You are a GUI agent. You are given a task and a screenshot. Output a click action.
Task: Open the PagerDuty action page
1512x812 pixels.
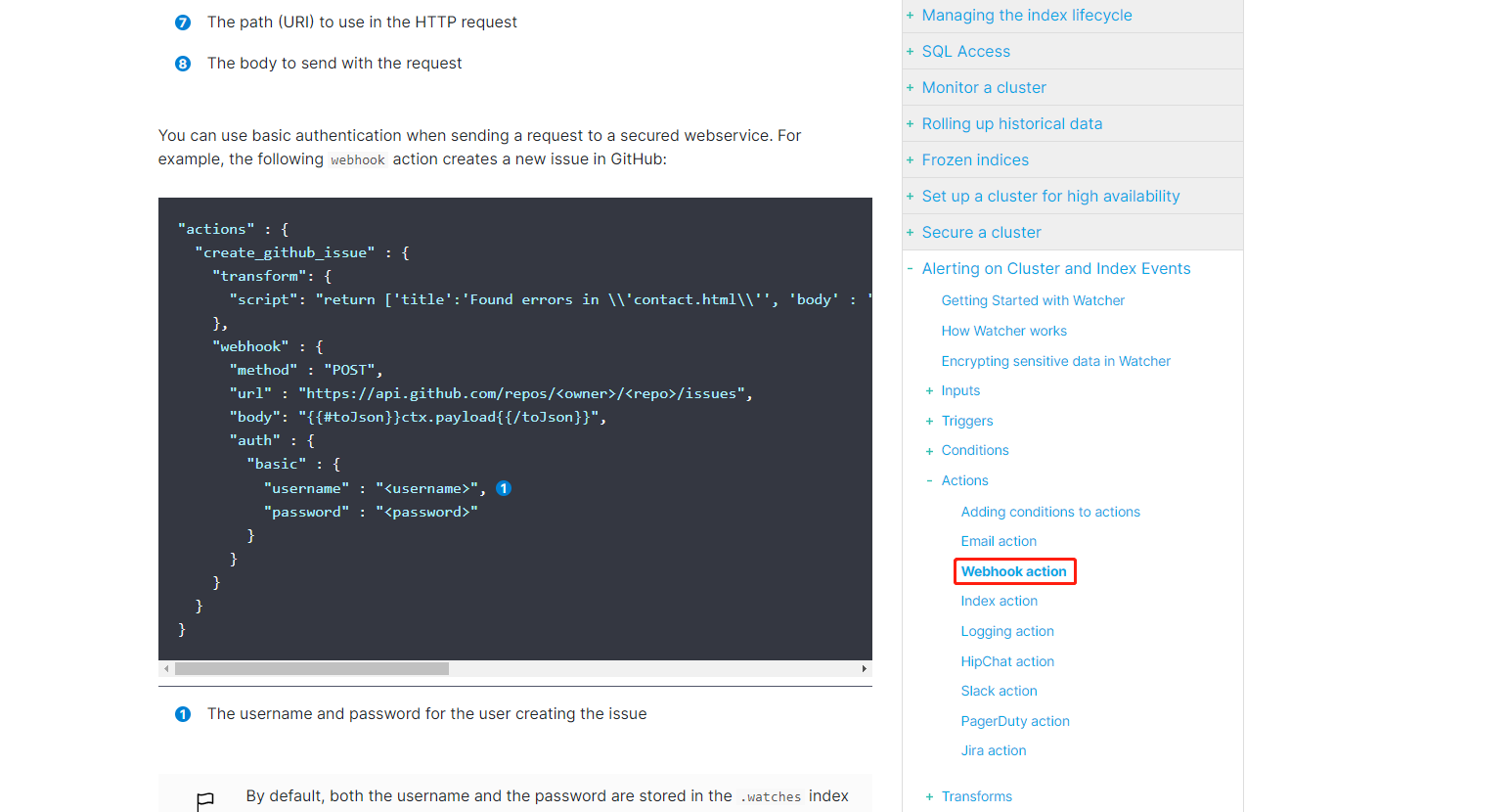(x=1015, y=722)
